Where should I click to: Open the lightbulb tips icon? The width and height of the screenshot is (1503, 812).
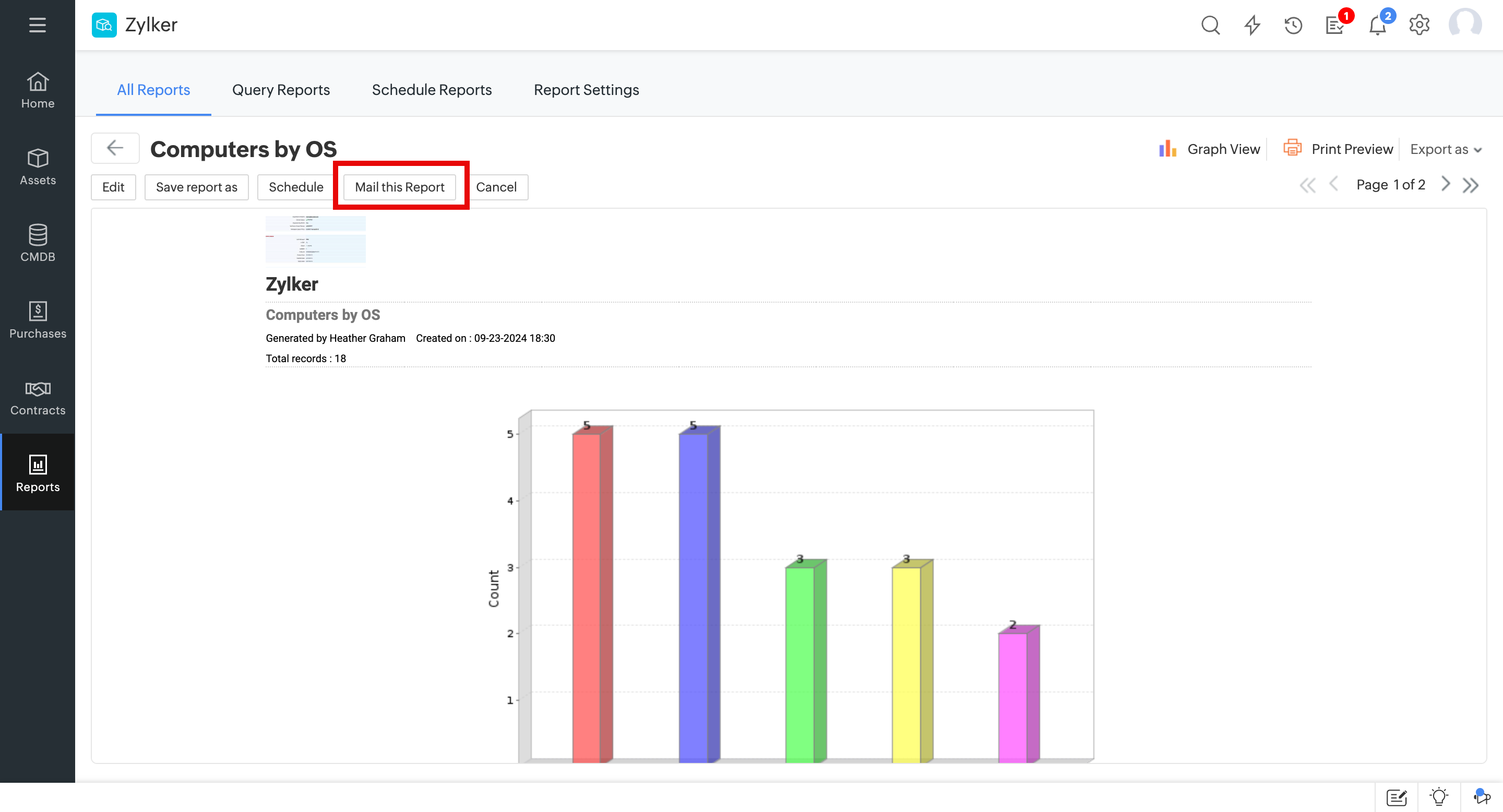(1439, 797)
